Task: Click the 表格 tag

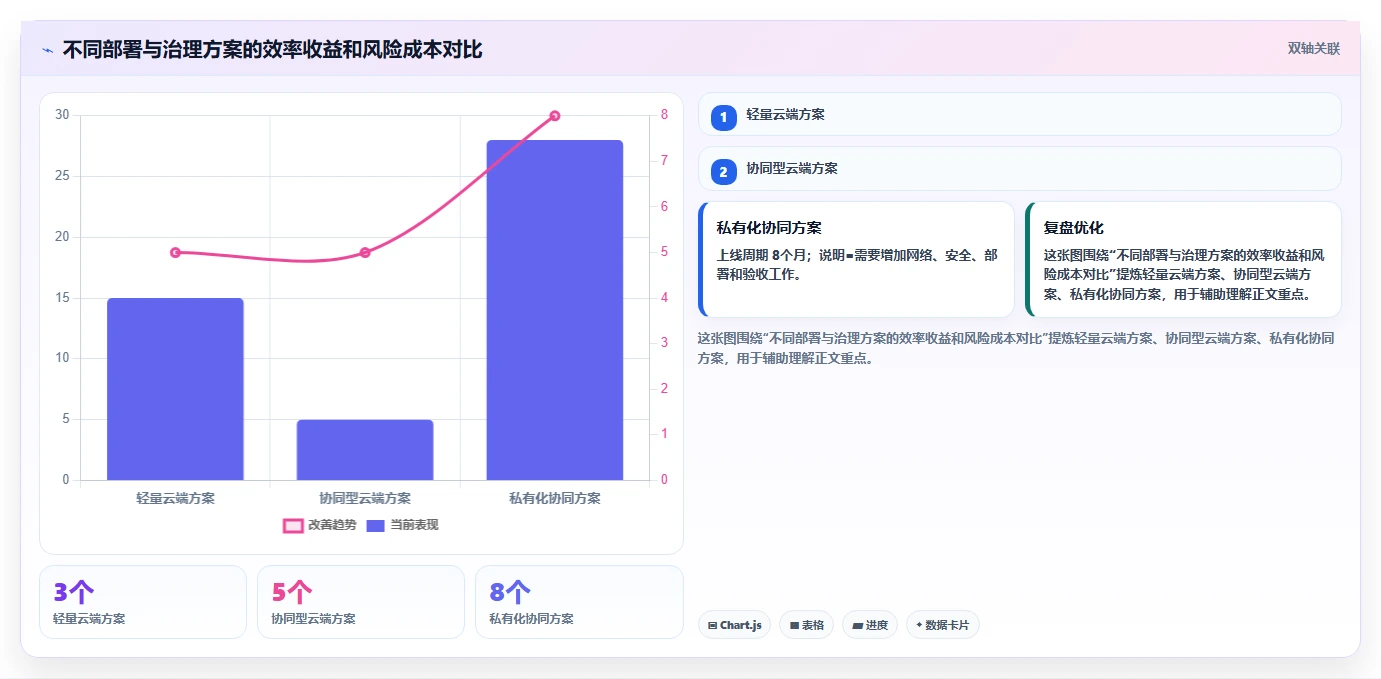Action: point(807,625)
